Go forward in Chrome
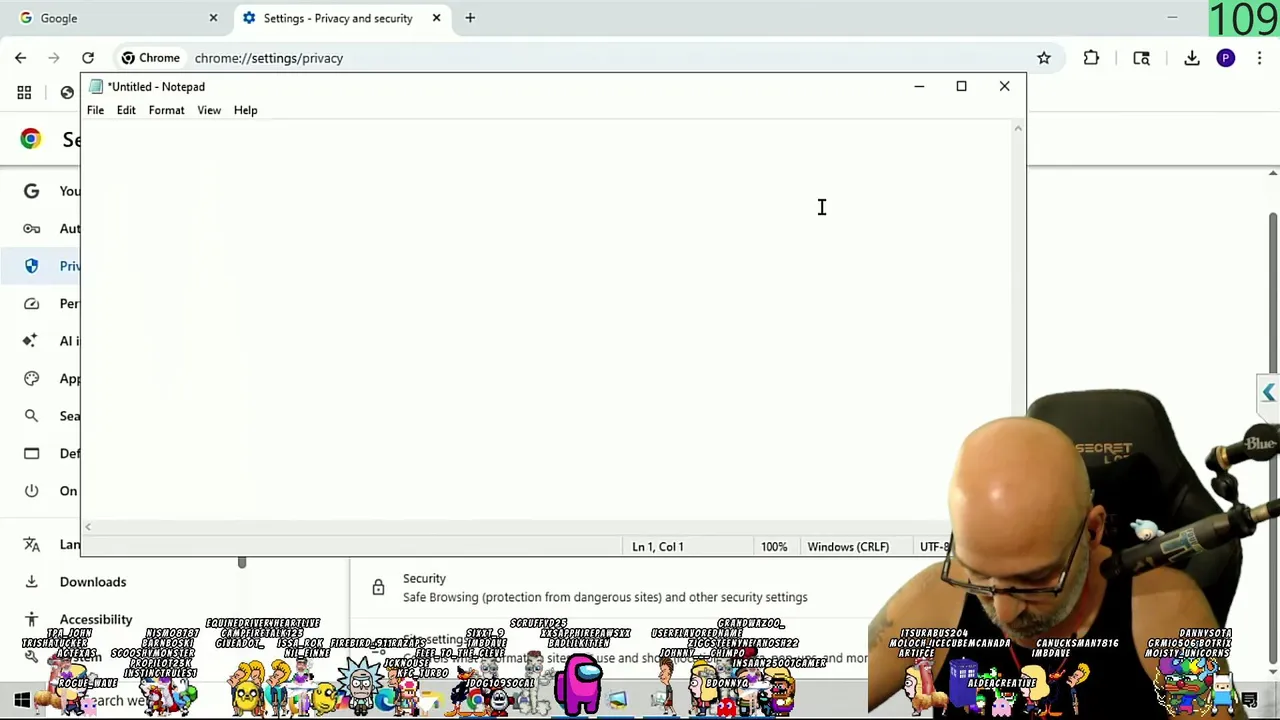This screenshot has height=720, width=1280. (x=54, y=58)
